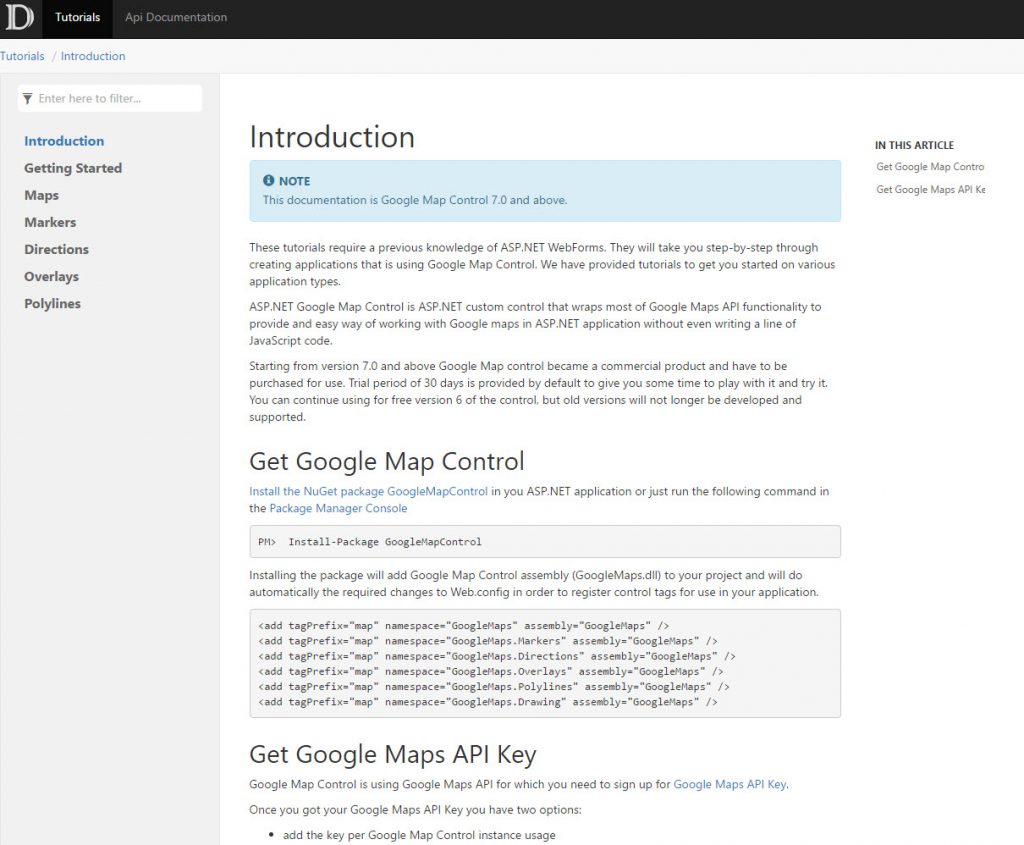Go to Markers in sidebar

pyautogui.click(x=50, y=222)
